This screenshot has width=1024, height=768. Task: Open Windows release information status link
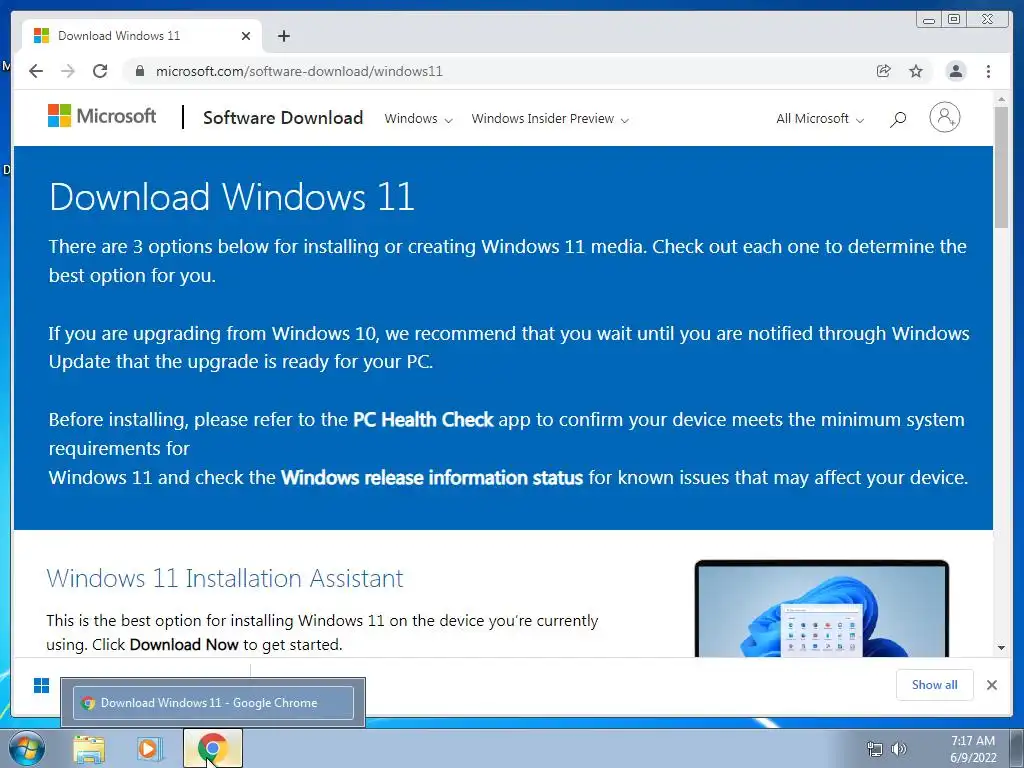(x=432, y=477)
